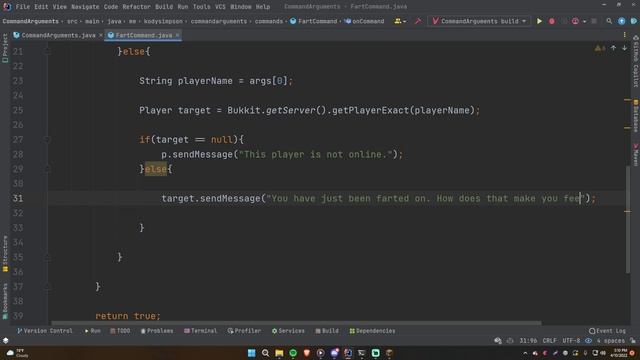The image size is (640, 360).
Task: Open the Services tool window
Action: pos(288,331)
